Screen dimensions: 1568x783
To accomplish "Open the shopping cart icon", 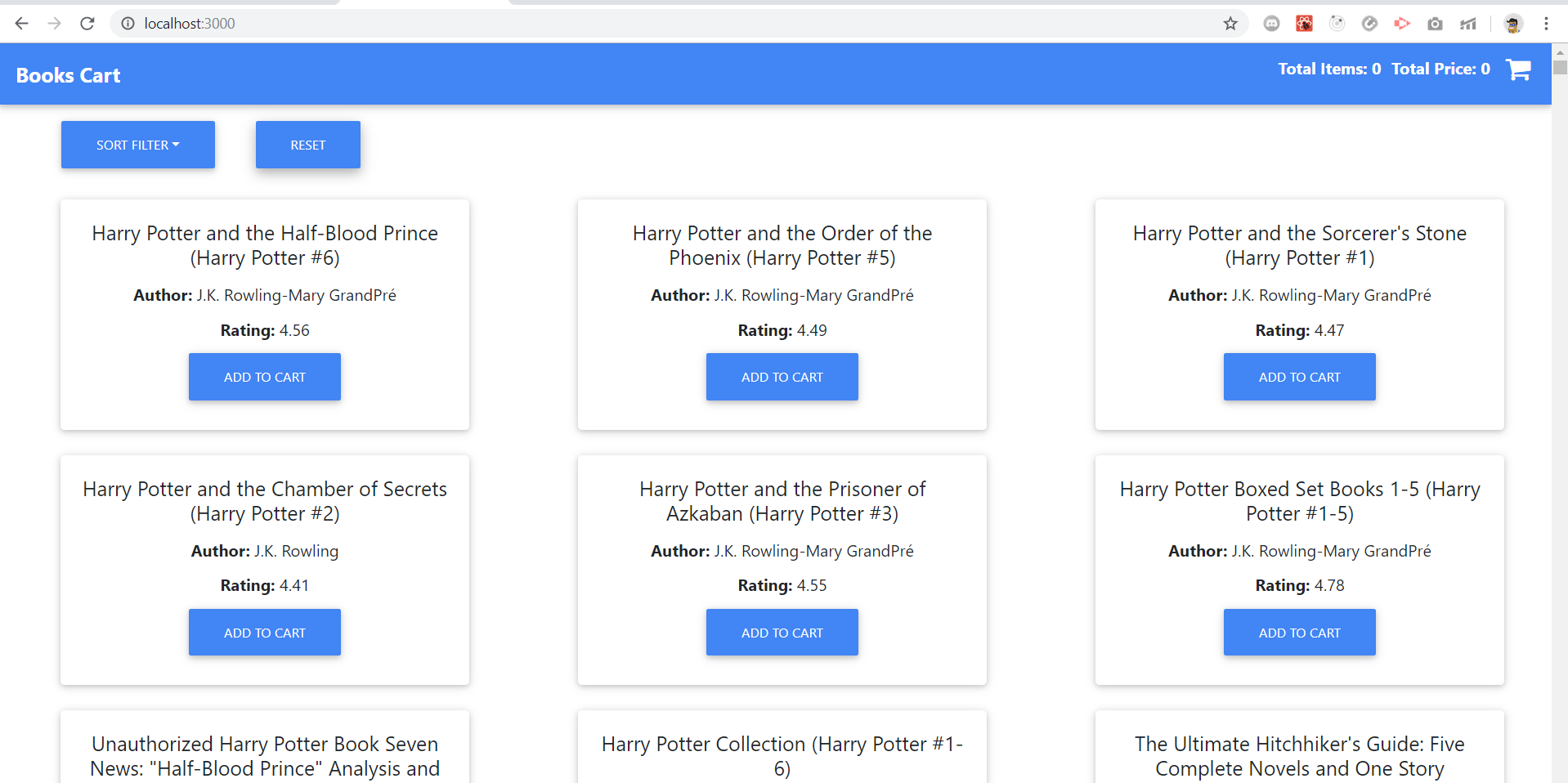I will point(1518,69).
